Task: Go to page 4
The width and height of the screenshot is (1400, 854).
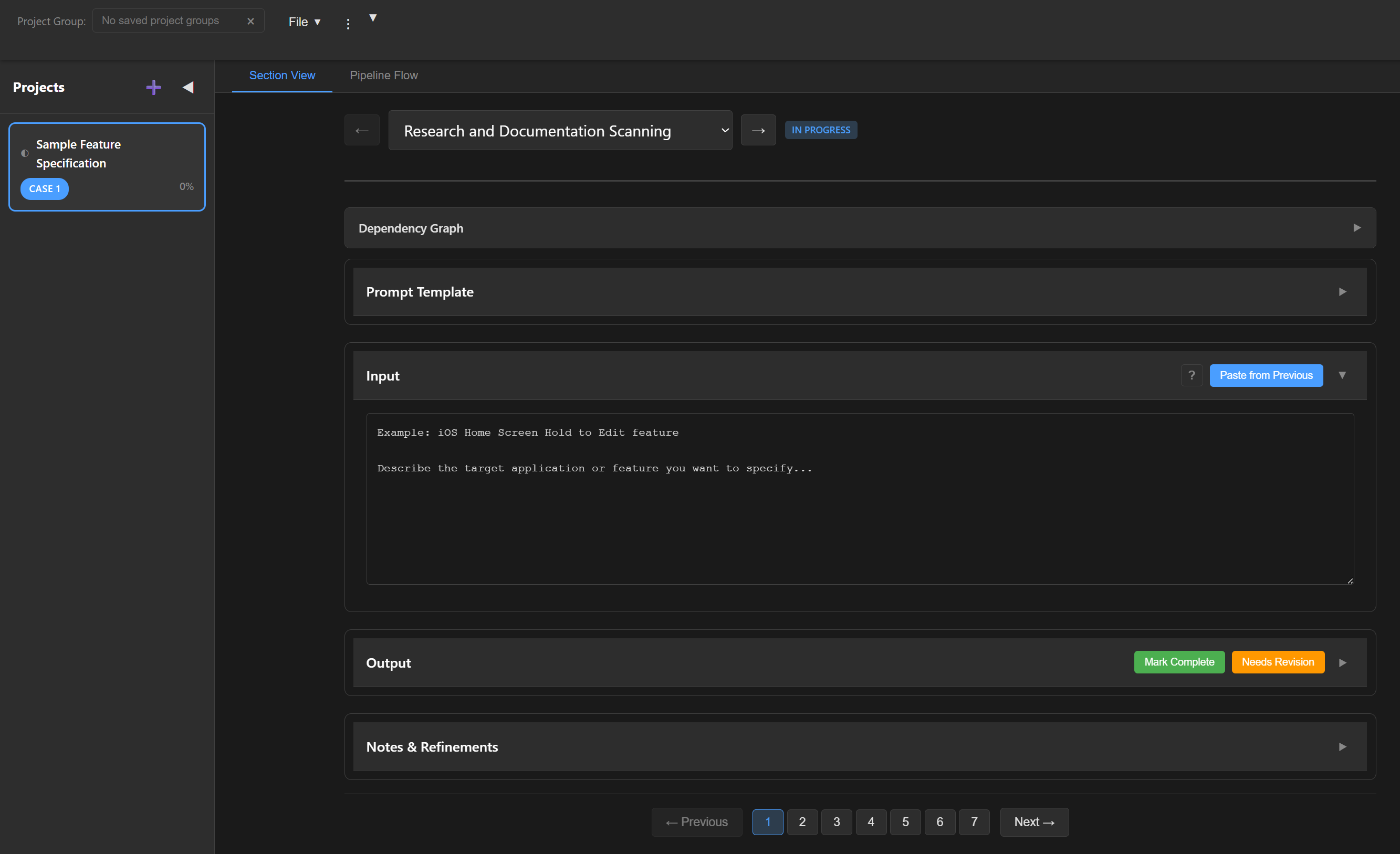Action: (x=871, y=822)
